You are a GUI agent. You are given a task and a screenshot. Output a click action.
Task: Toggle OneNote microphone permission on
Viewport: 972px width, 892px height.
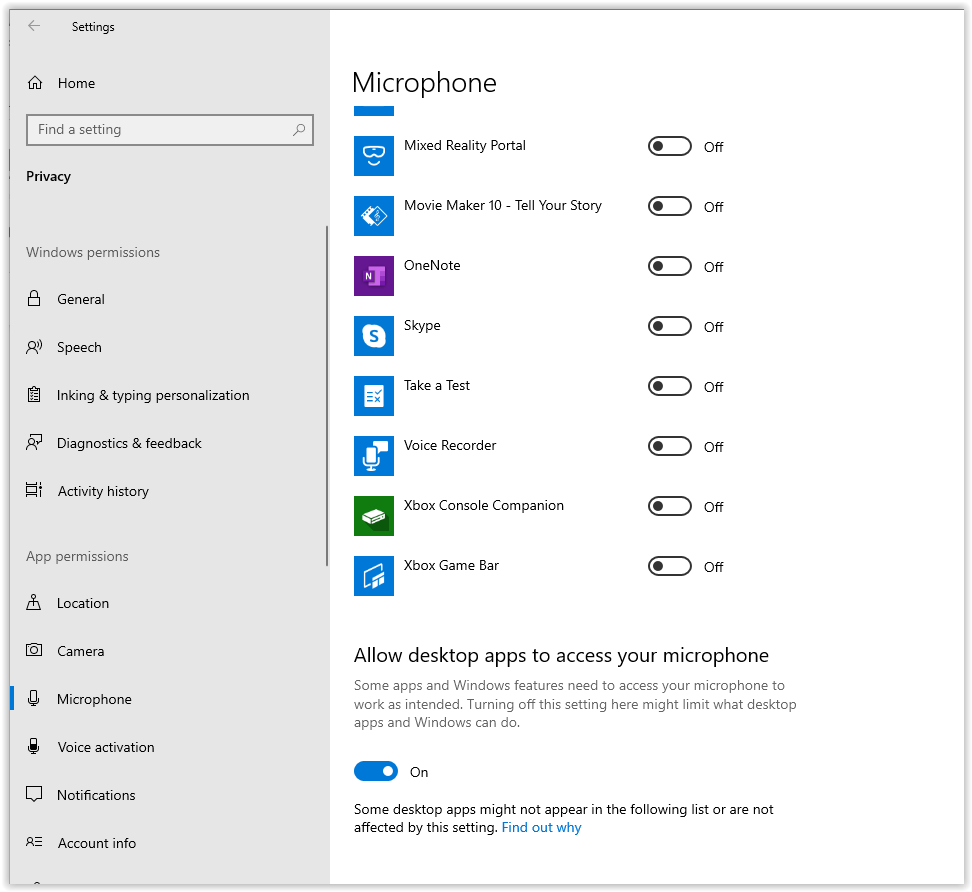point(670,267)
